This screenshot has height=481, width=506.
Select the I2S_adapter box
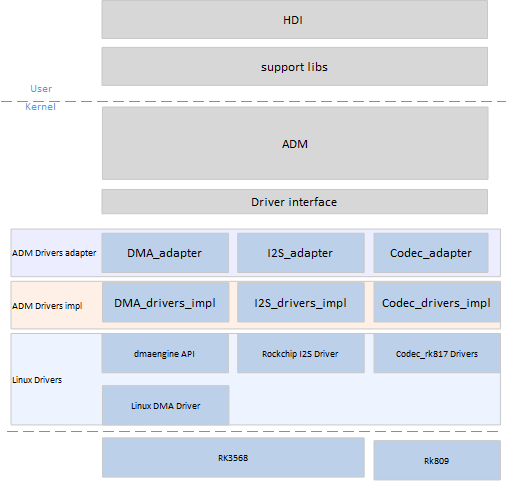point(301,253)
